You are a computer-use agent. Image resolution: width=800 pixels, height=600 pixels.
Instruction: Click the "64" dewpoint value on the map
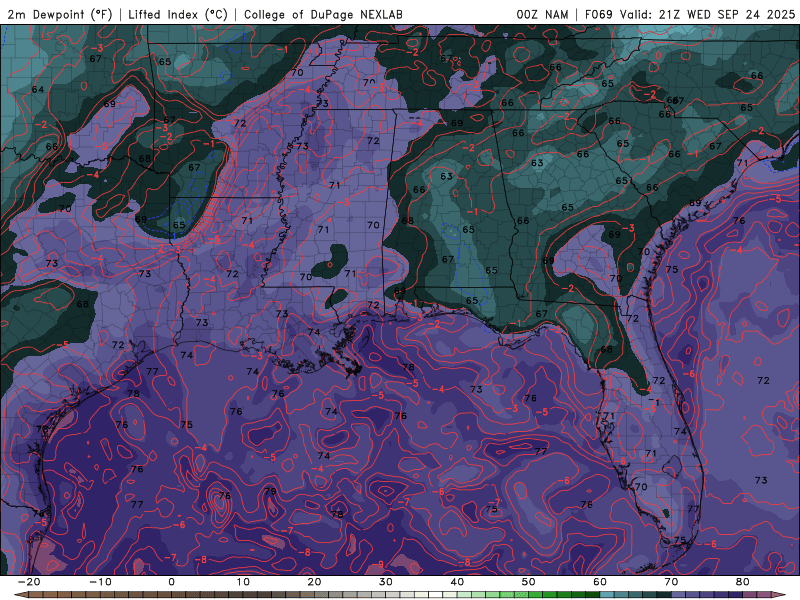click(38, 90)
